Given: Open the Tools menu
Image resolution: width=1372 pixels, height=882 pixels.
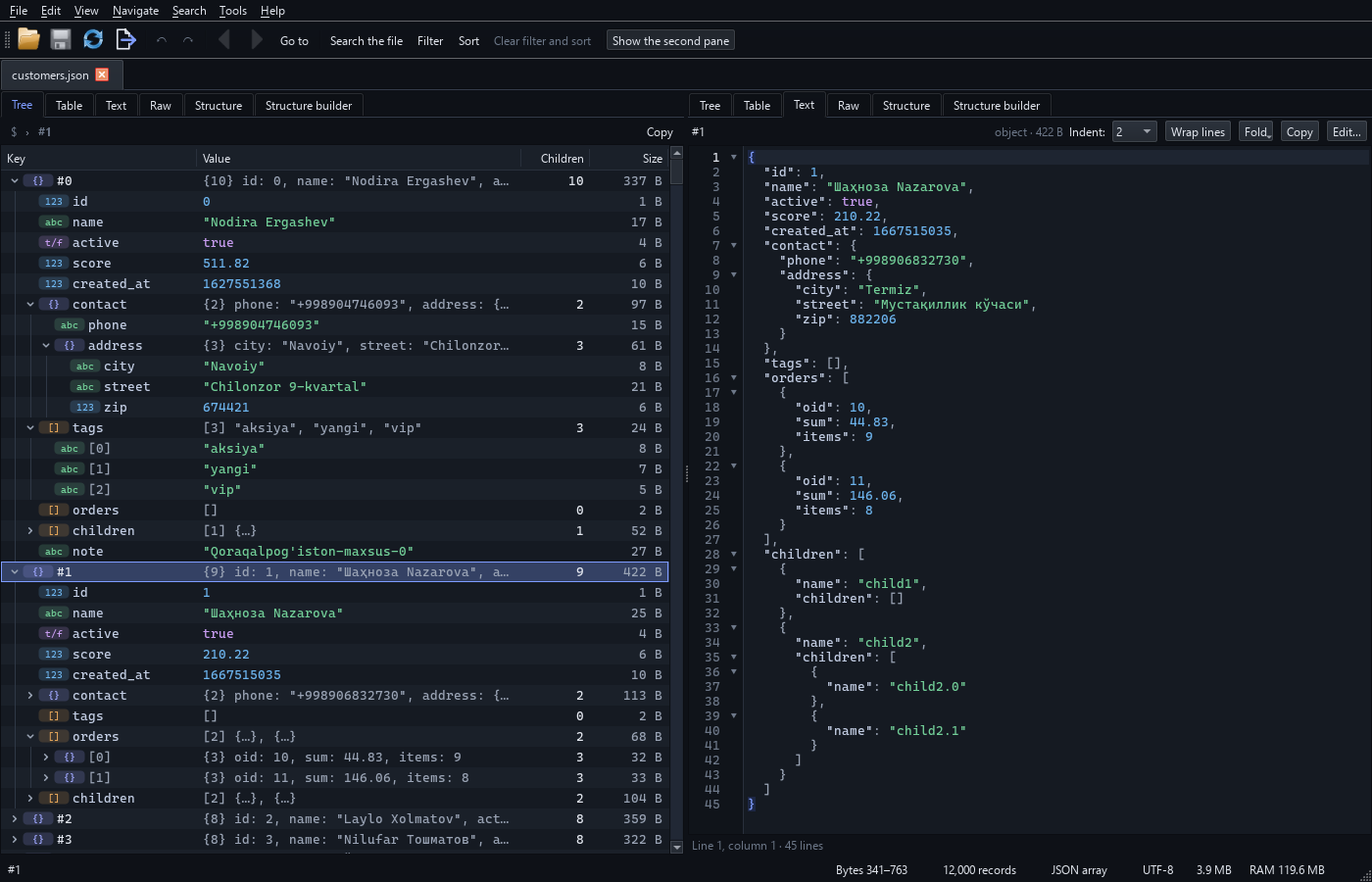Looking at the screenshot, I should pos(233,11).
